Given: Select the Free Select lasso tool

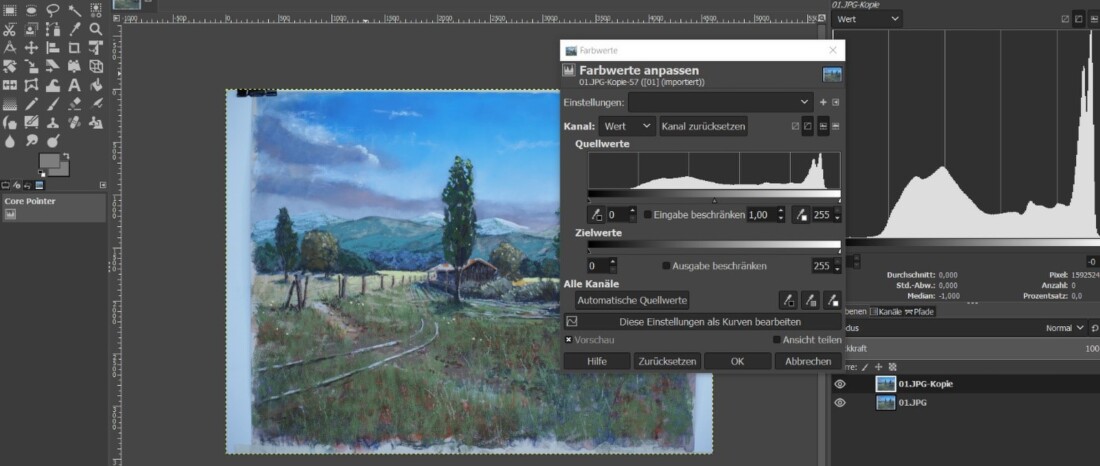Looking at the screenshot, I should coord(53,11).
